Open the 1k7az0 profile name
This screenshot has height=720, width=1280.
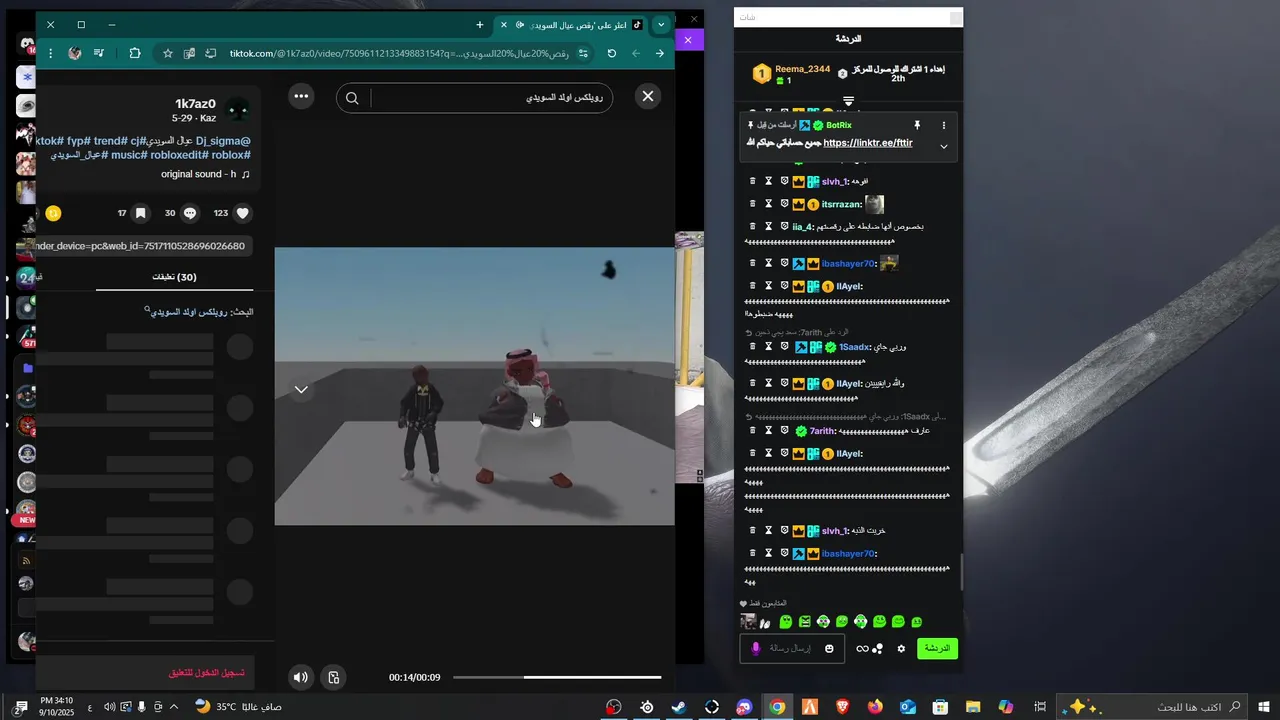point(195,104)
